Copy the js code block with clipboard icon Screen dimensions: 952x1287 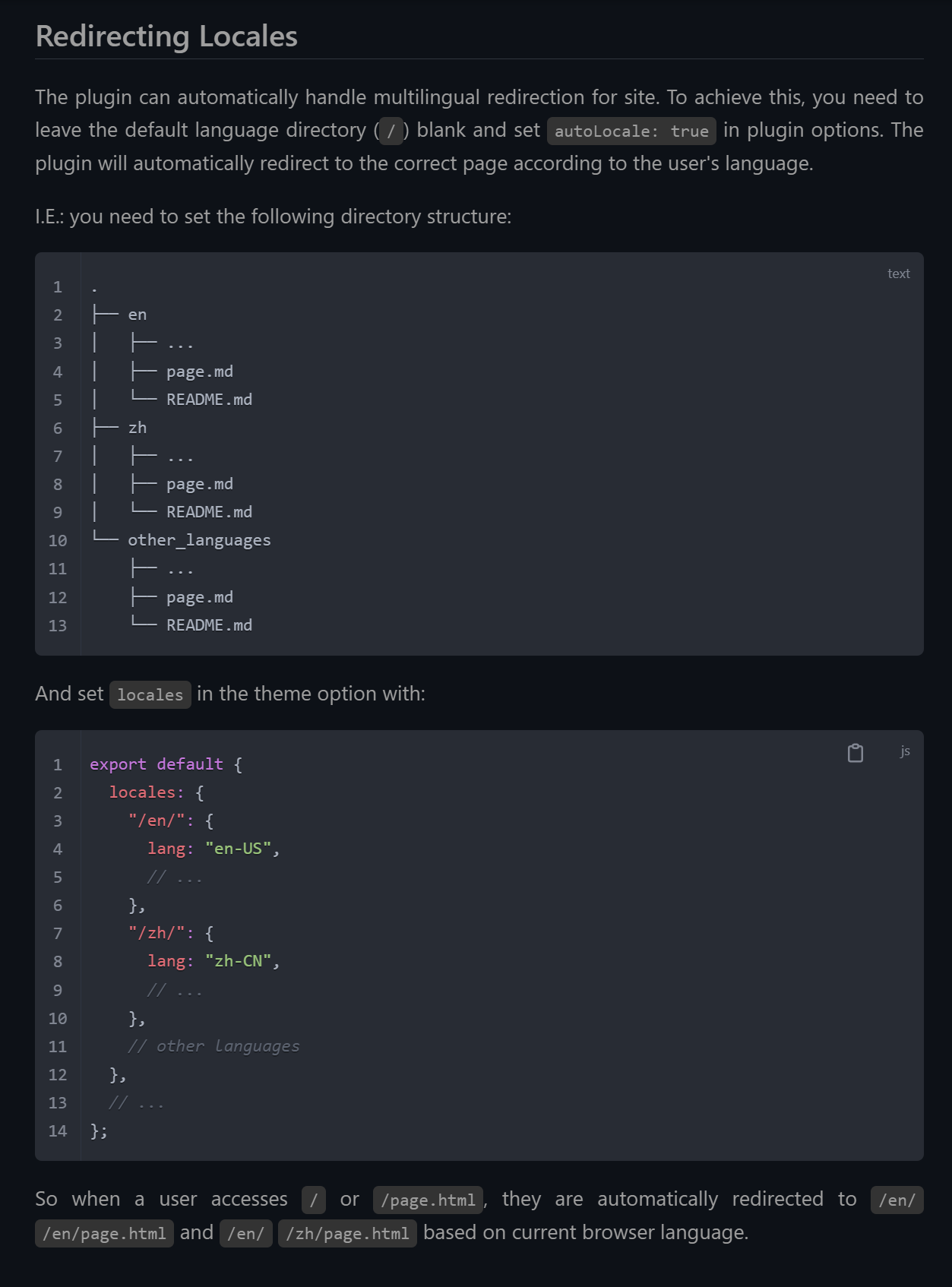pos(856,752)
